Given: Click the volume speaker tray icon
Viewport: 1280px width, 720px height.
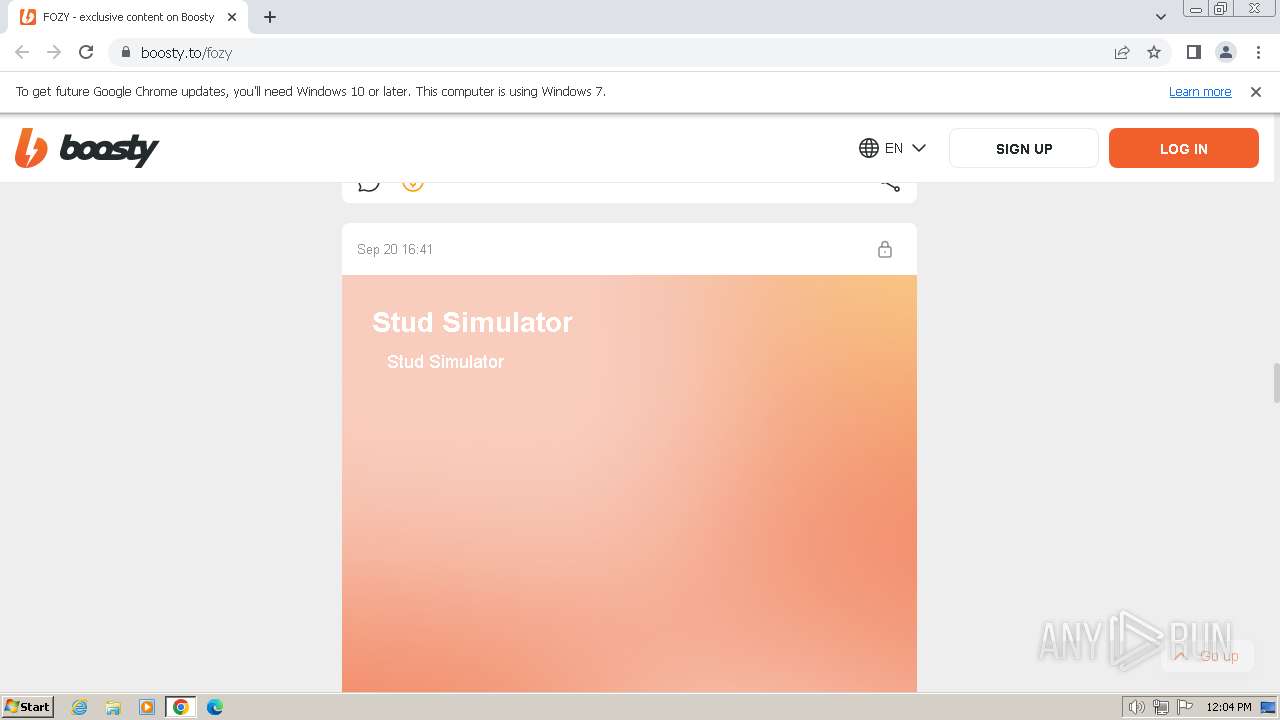Looking at the screenshot, I should (x=1136, y=707).
